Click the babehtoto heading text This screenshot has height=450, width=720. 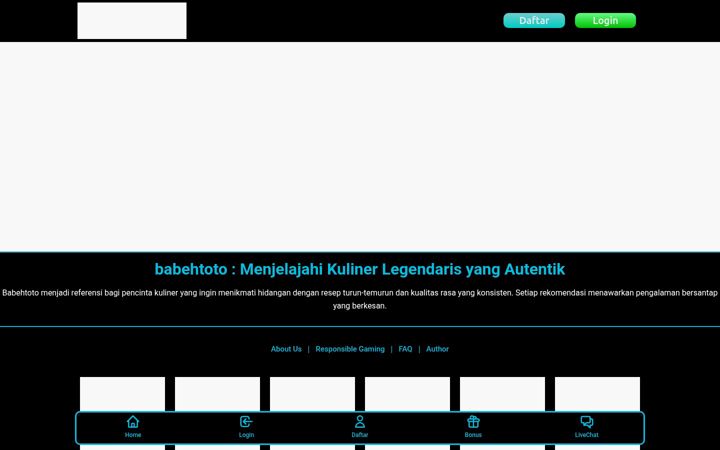[x=360, y=269]
